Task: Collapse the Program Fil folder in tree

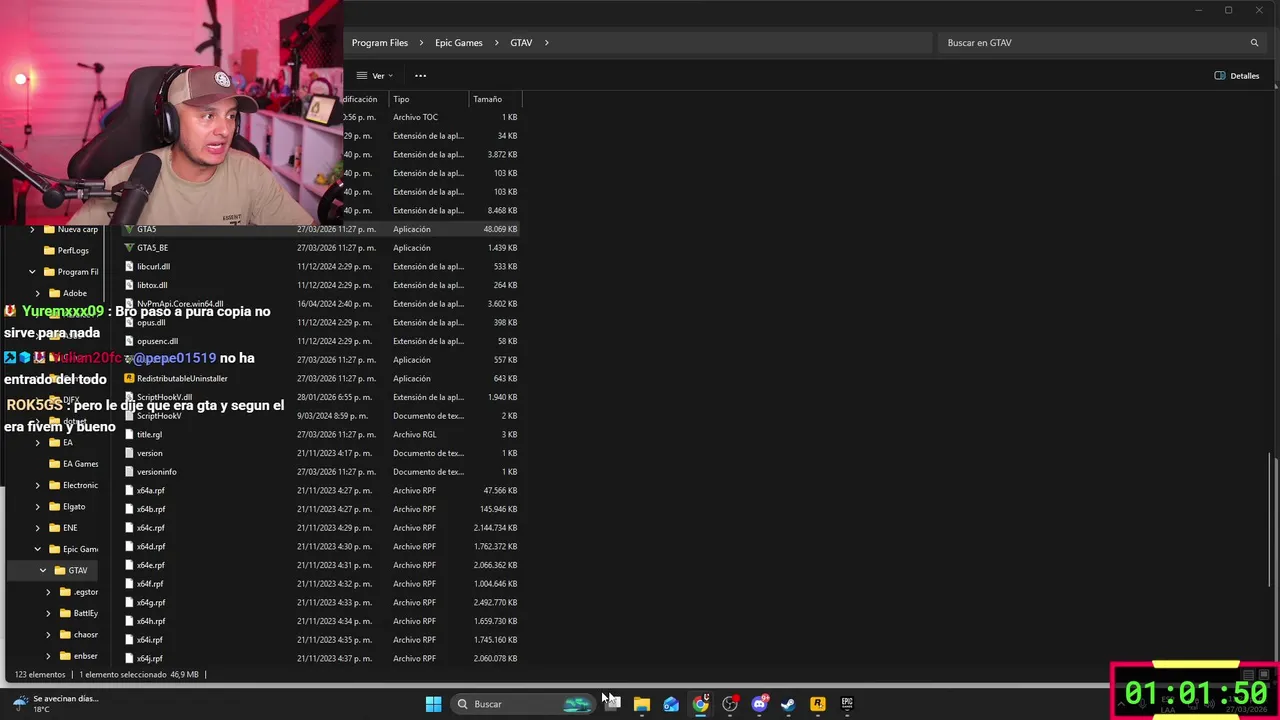Action: click(32, 272)
